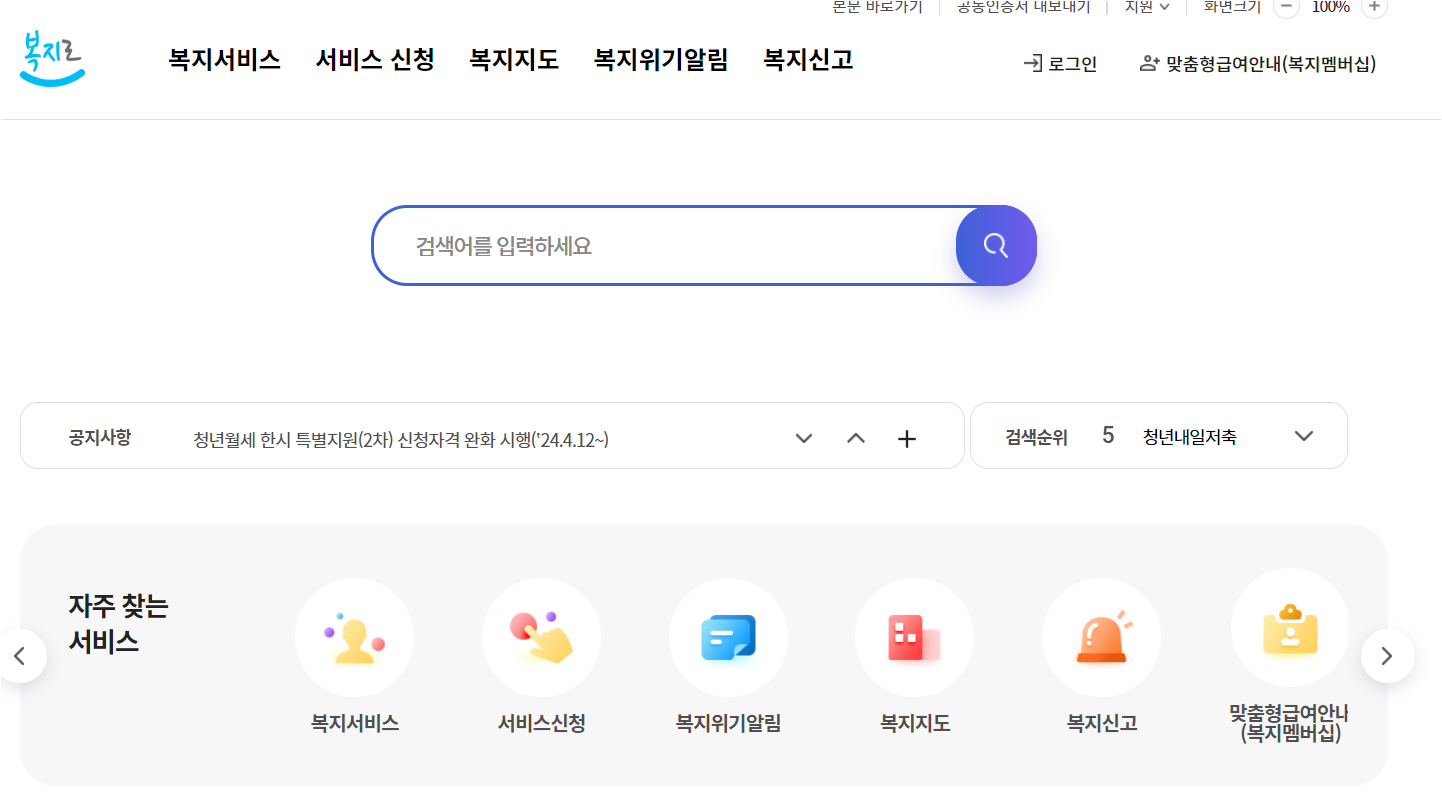Open the 서비스 신청 top menu
This screenshot has width=1442, height=795.
click(375, 60)
